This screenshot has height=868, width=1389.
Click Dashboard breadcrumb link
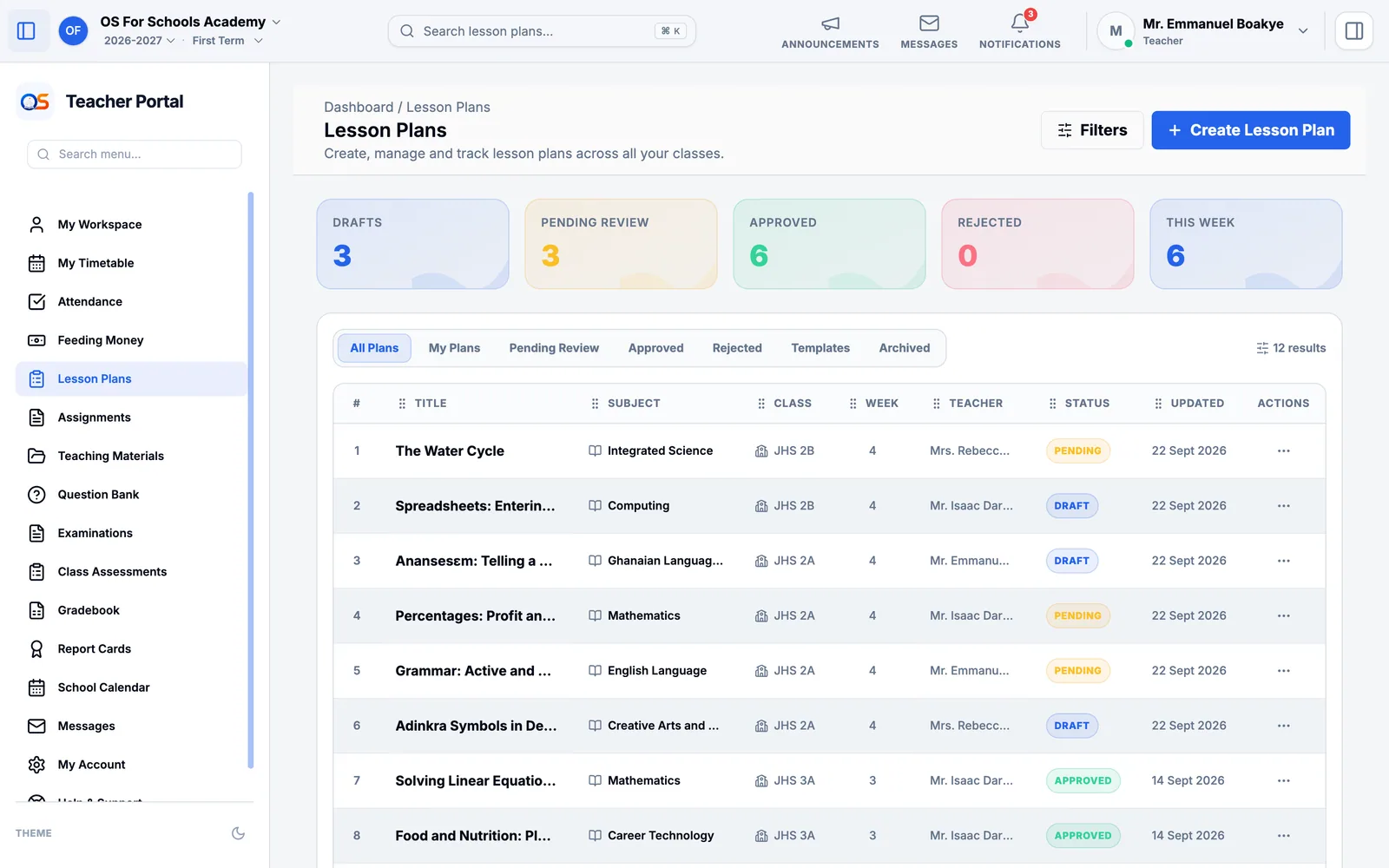coord(359,107)
